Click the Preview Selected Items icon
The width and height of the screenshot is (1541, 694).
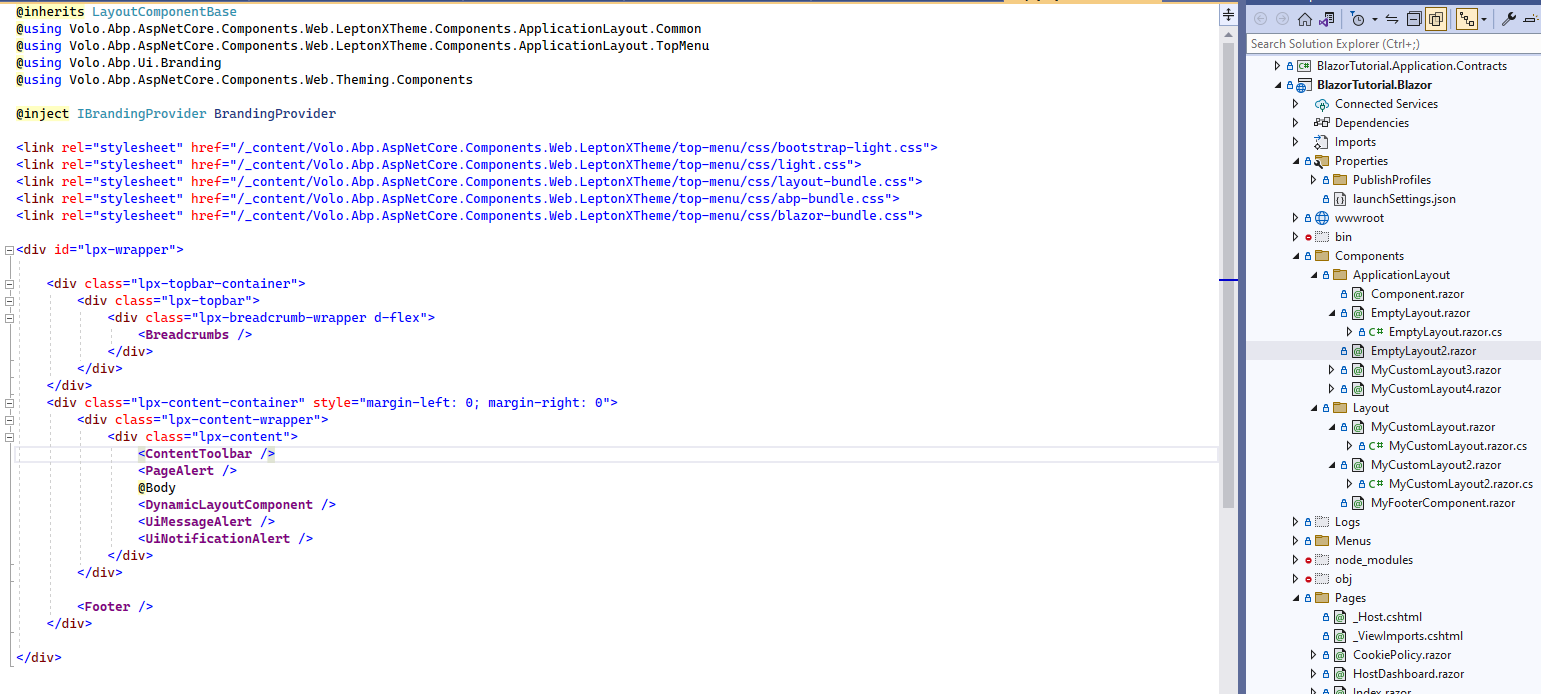(1532, 19)
